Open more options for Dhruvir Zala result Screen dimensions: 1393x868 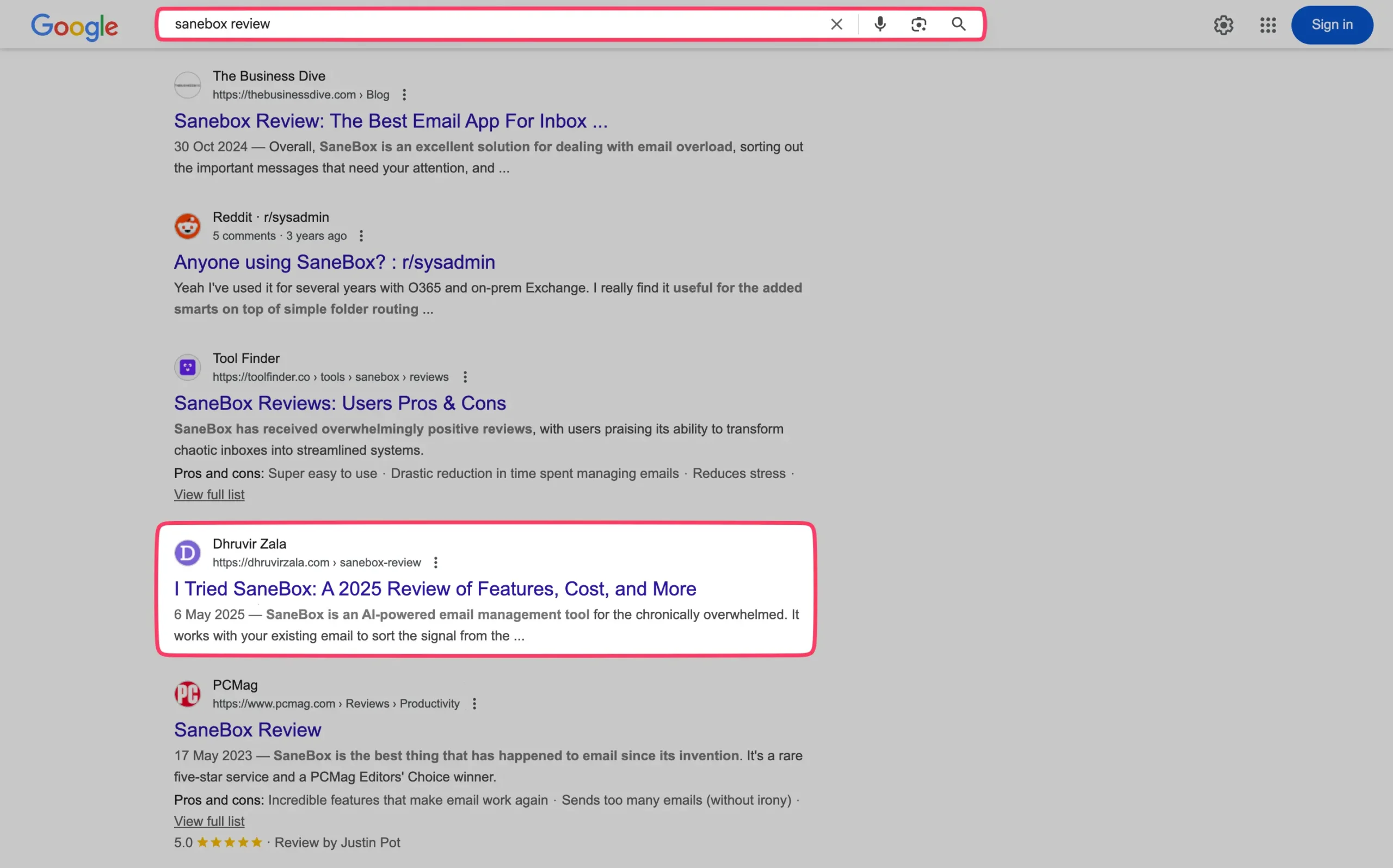point(436,562)
